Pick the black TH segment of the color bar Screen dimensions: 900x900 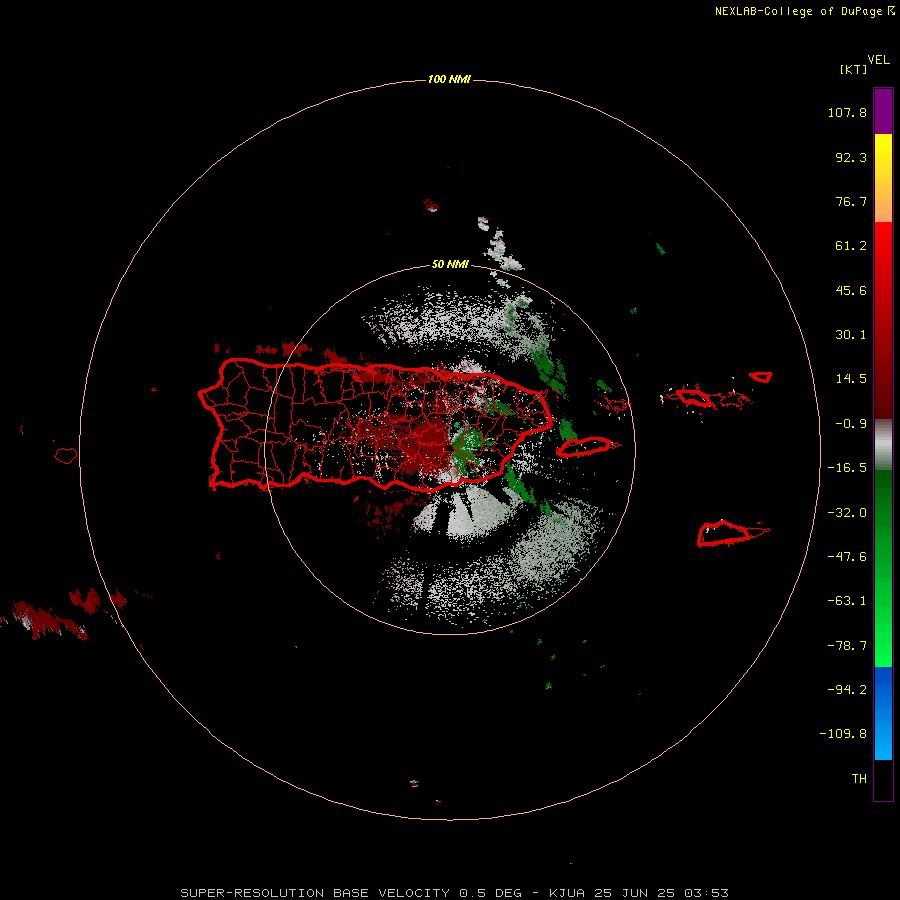[x=883, y=779]
